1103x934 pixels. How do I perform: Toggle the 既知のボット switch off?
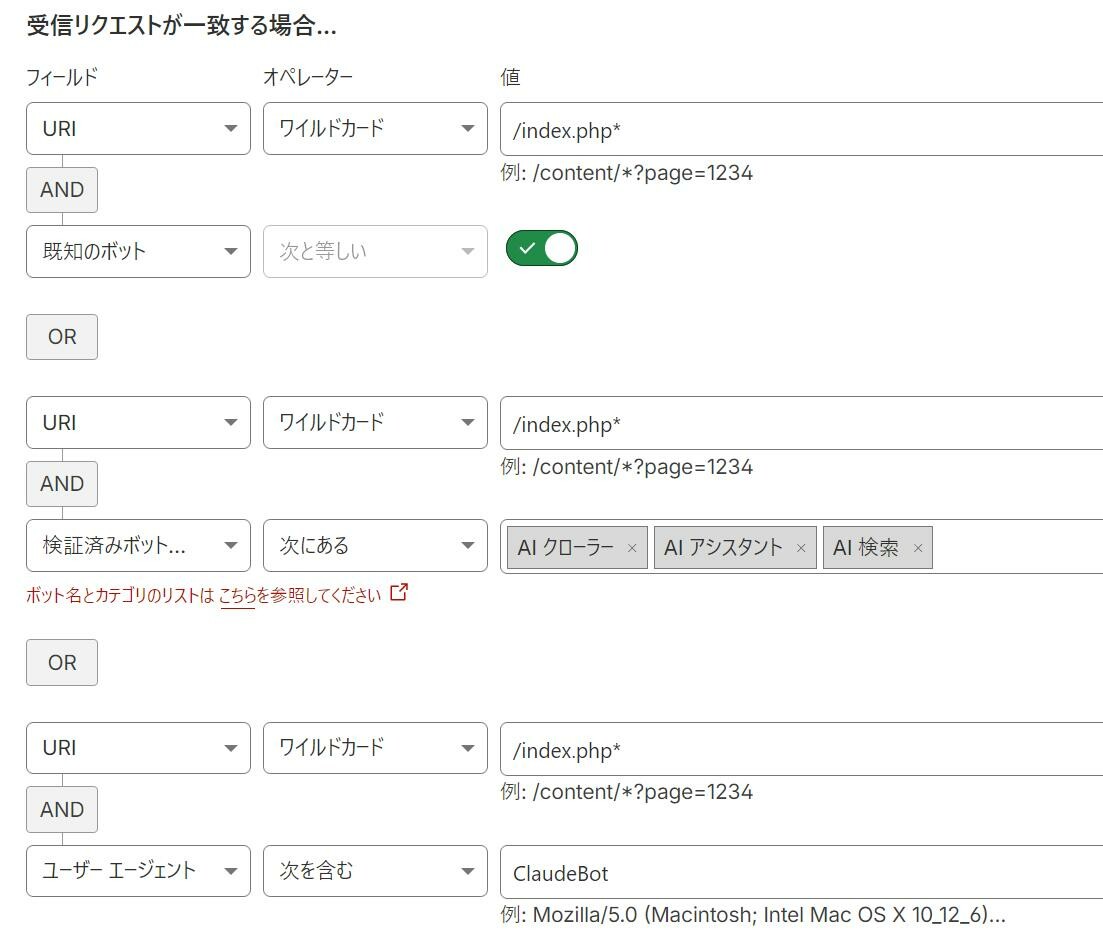point(542,248)
